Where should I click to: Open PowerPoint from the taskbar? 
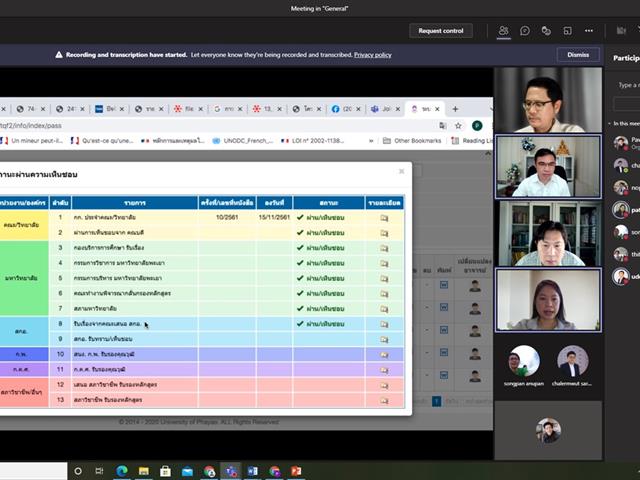(296, 471)
